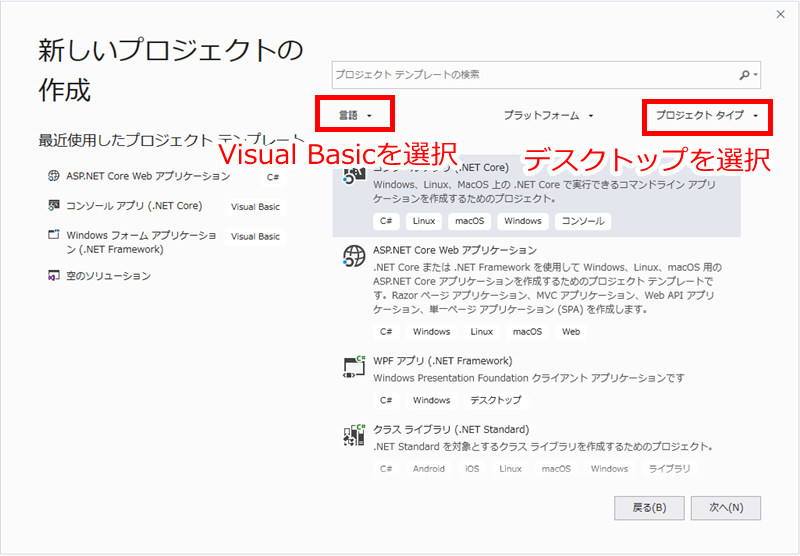Open the プロジェクト タイプ filter dropdown
The width and height of the screenshot is (800, 556).
tap(707, 115)
